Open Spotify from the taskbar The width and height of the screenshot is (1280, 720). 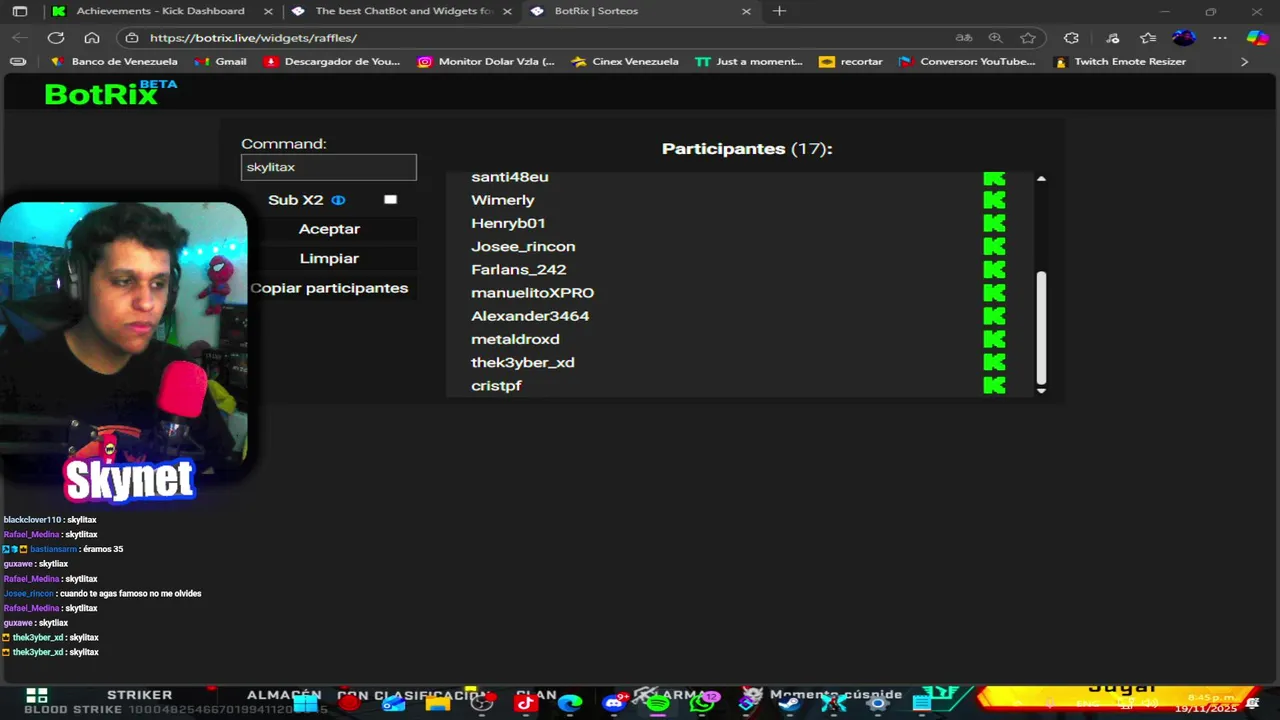658,703
